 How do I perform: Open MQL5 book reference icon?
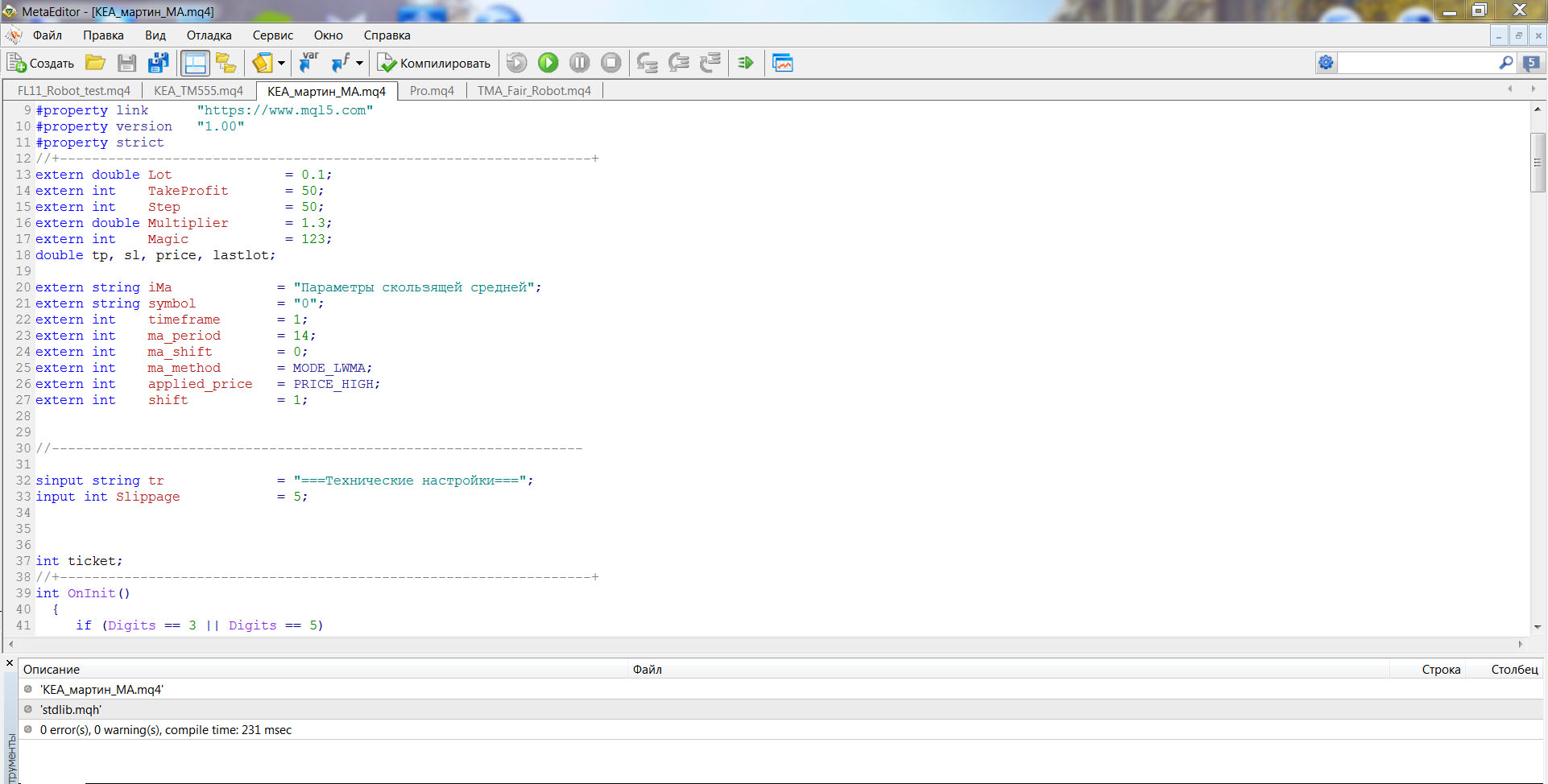tap(262, 63)
